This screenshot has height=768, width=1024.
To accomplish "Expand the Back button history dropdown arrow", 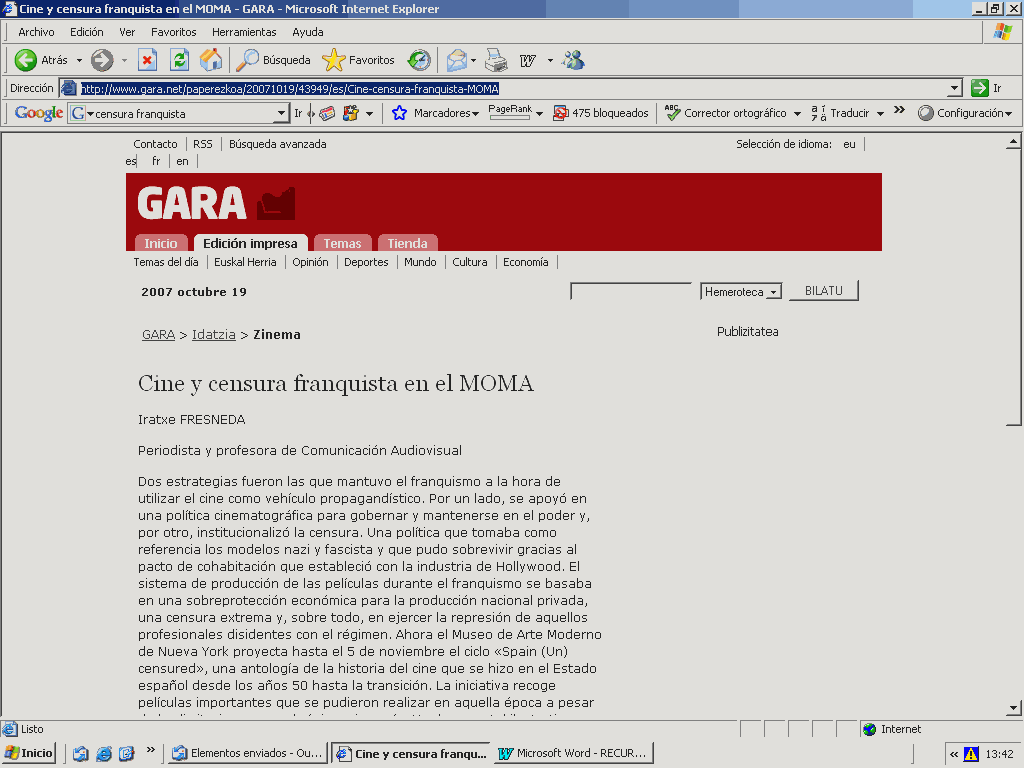I will click(79, 60).
